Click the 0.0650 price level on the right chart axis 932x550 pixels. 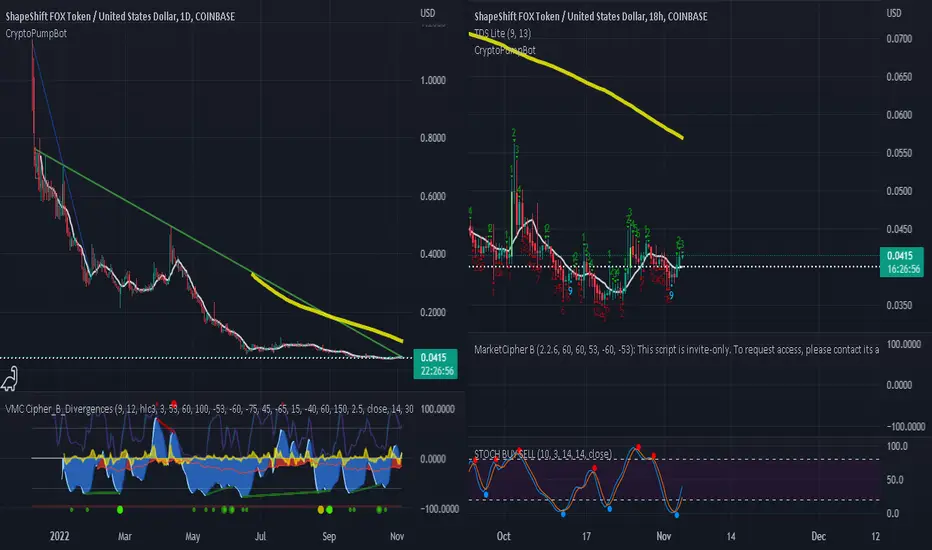tap(899, 77)
